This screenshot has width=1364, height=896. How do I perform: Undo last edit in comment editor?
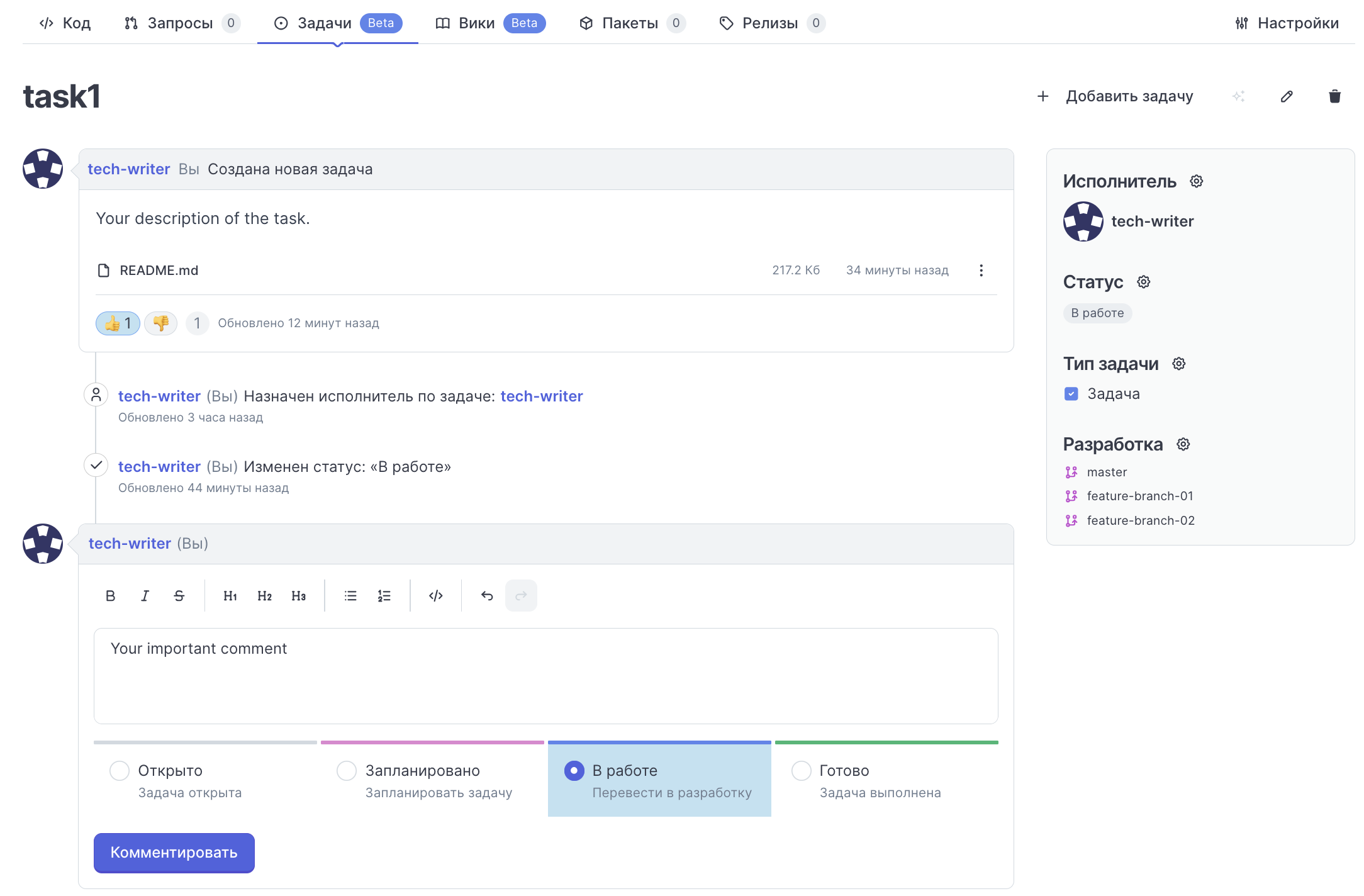tap(487, 596)
